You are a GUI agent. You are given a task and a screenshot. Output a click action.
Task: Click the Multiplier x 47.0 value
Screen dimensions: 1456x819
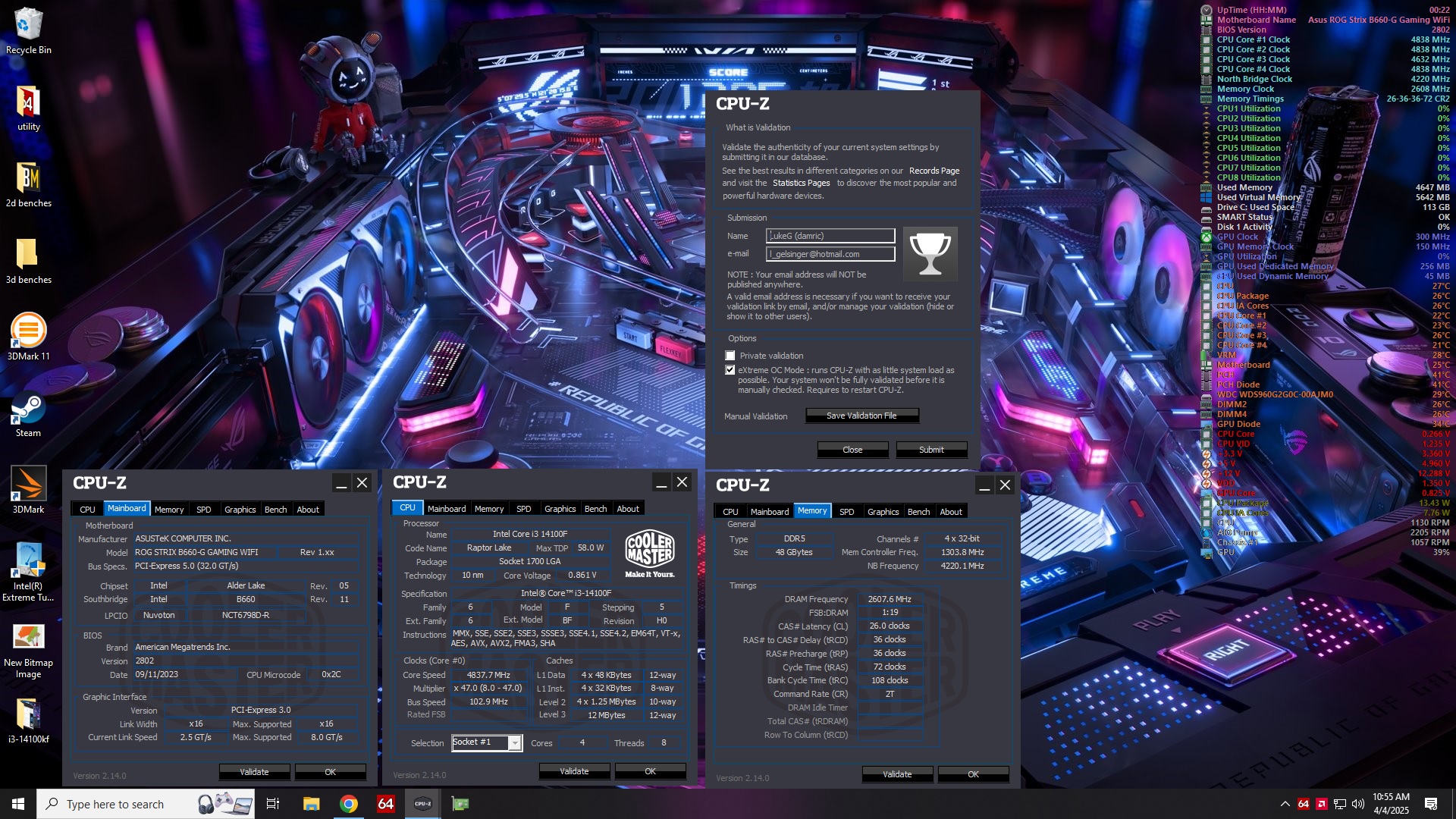tap(488, 689)
